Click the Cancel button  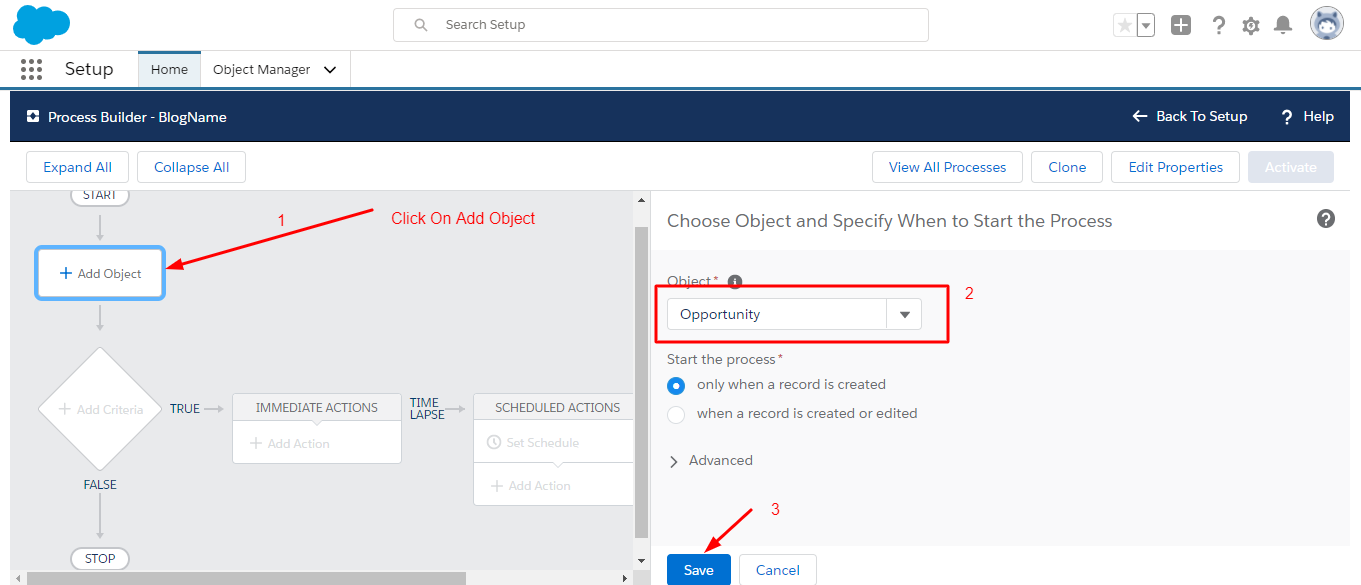[777, 570]
